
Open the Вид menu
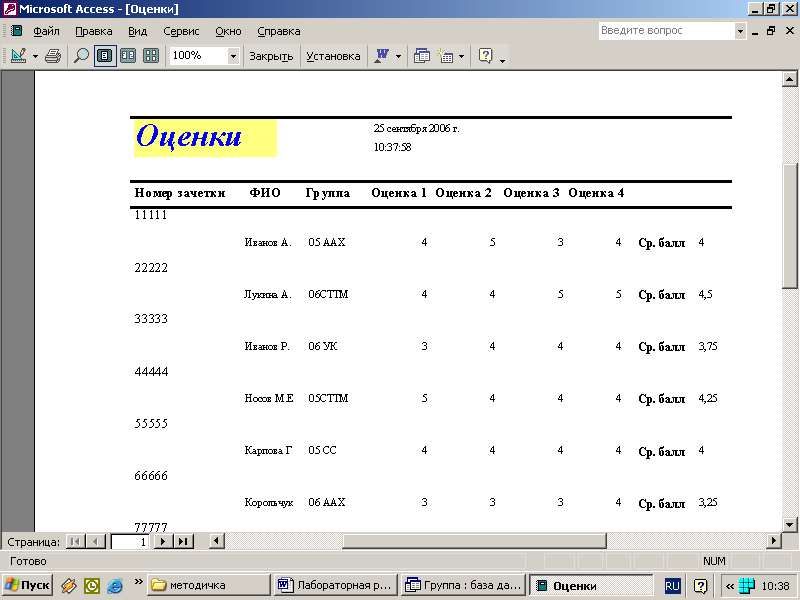137,31
